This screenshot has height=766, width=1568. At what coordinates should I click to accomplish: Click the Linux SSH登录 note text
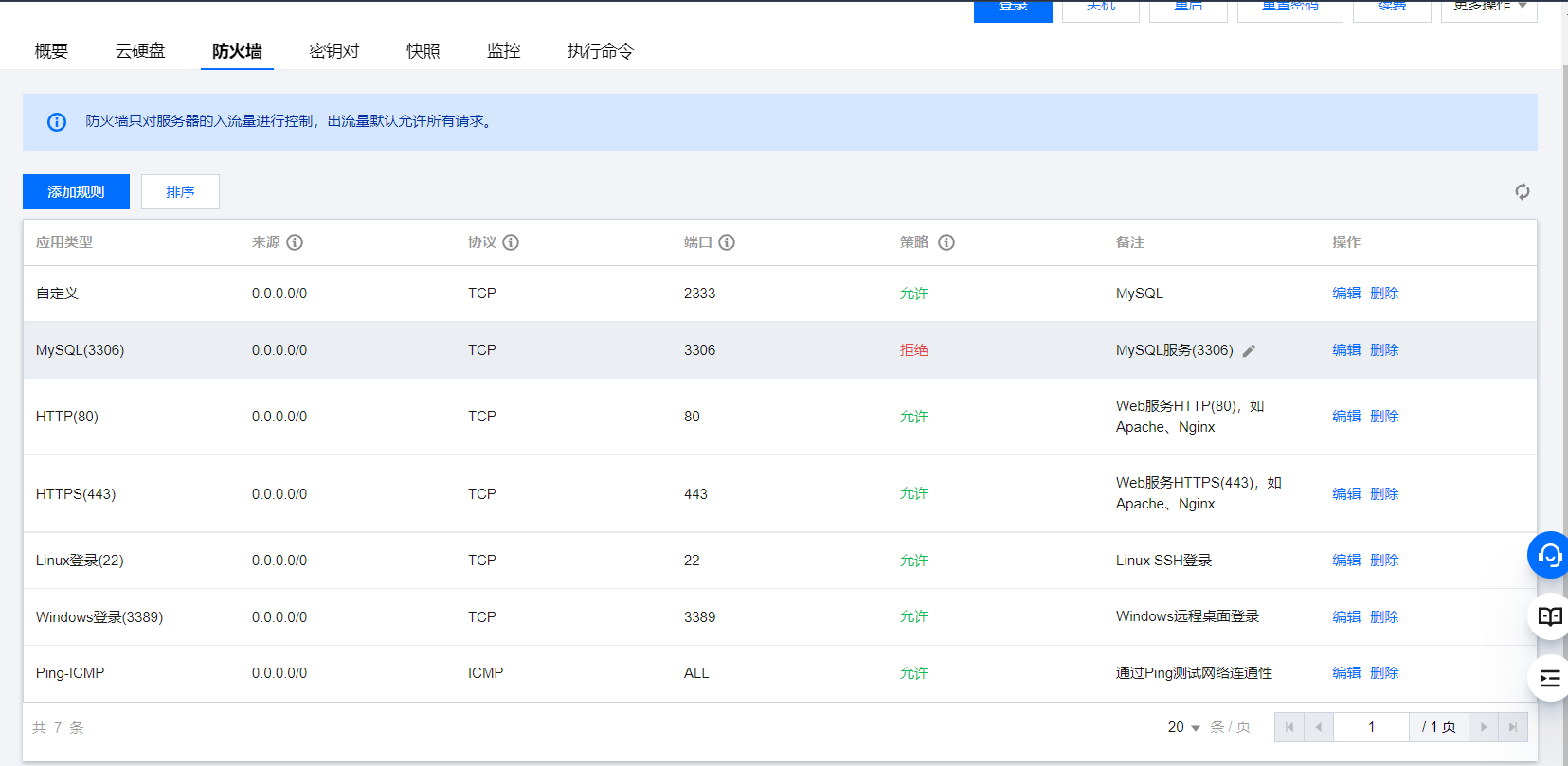click(1164, 561)
